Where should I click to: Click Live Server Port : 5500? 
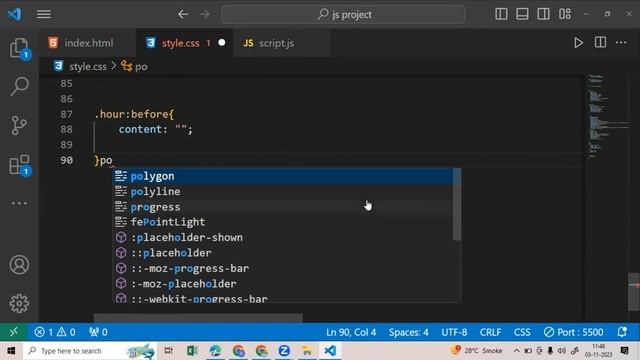click(x=573, y=332)
